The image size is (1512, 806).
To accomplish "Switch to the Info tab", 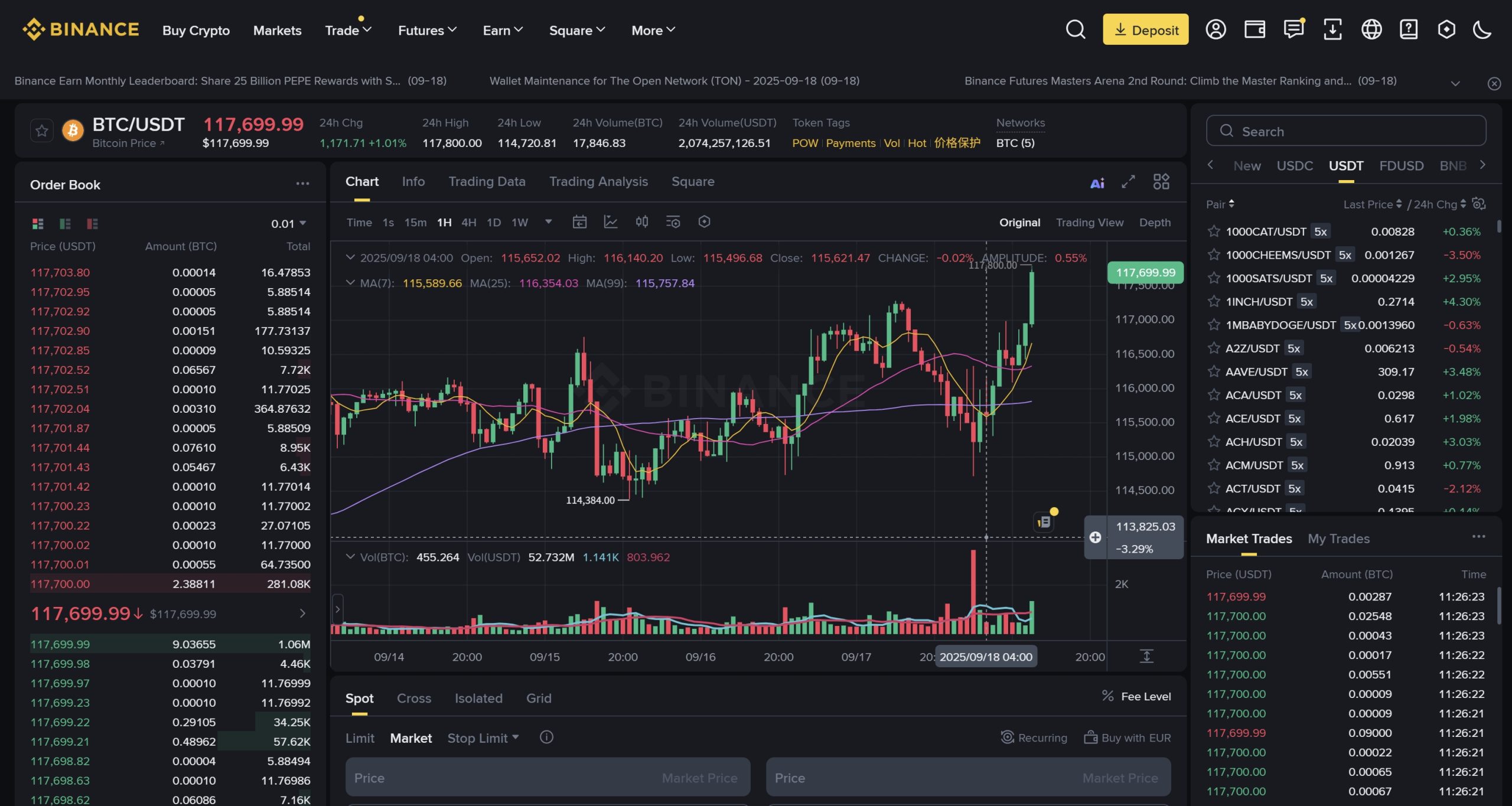I will (413, 182).
